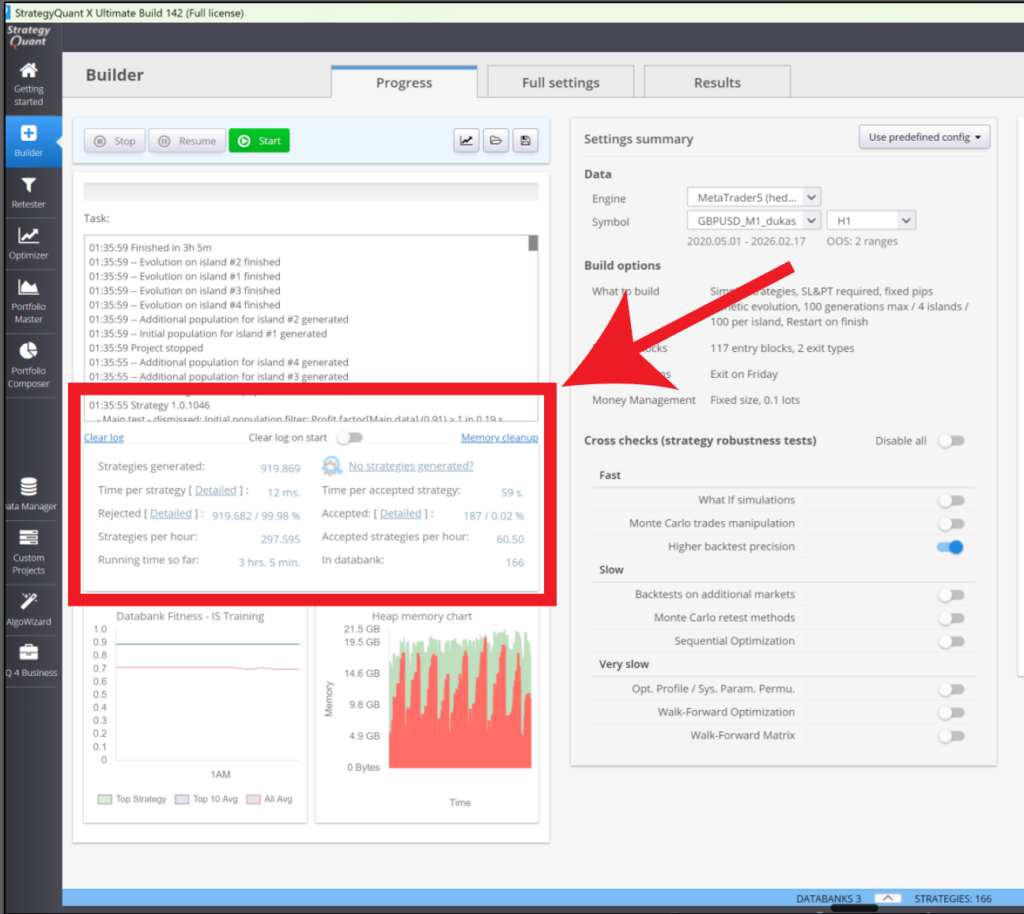Open the Use predefined config dropdown
1024x914 pixels.
[x=924, y=137]
